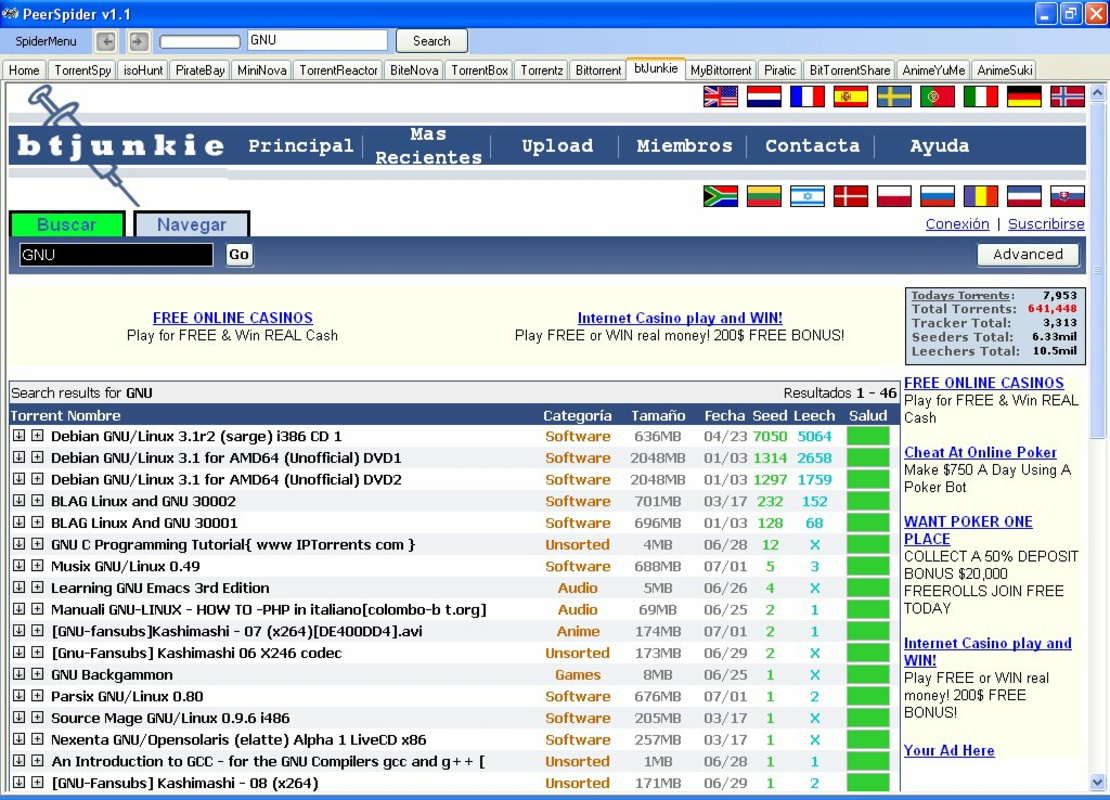The width and height of the screenshot is (1110, 800).
Task: Switch to the TorrentSpy tab
Action: click(x=83, y=70)
